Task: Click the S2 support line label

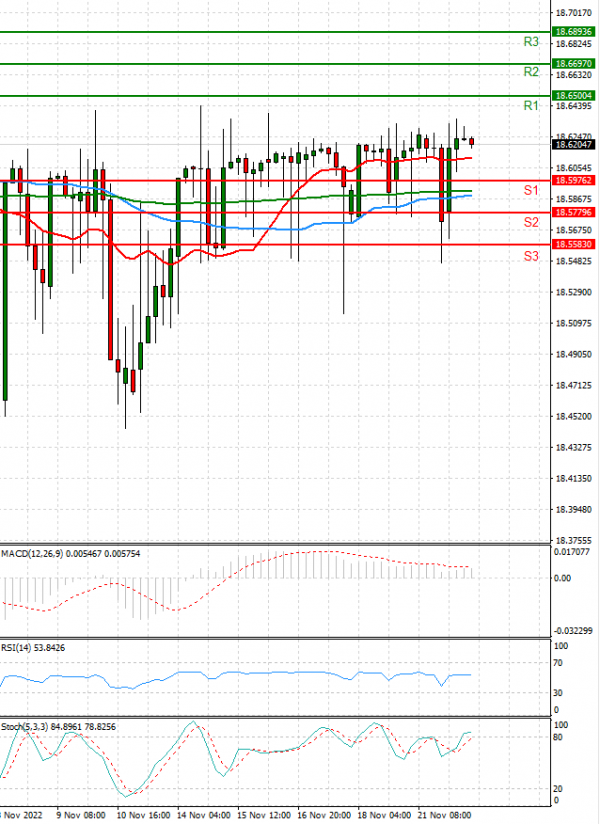Action: [x=531, y=222]
